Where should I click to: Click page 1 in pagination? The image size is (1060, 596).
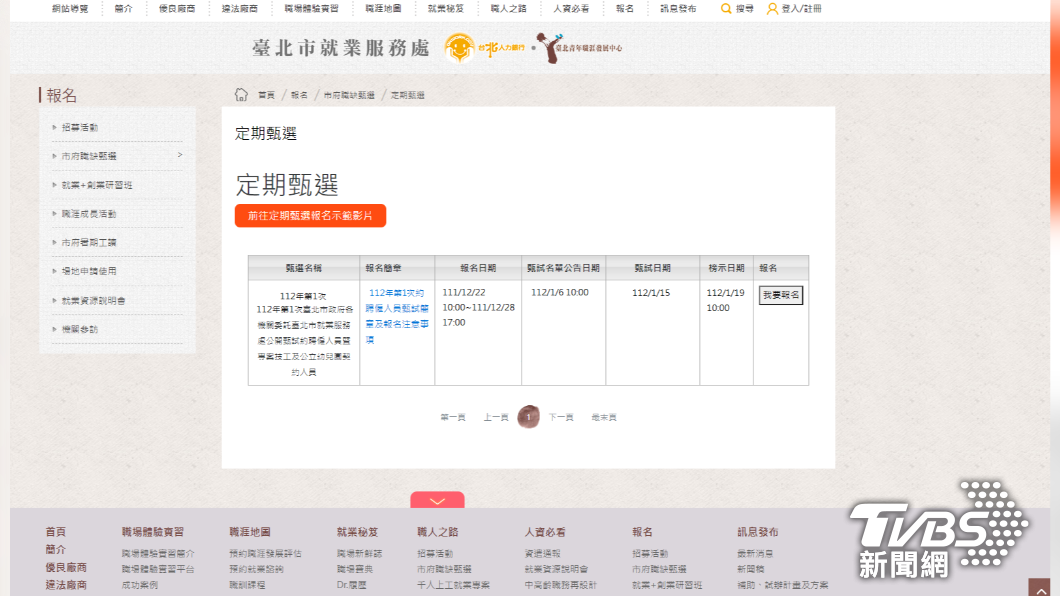[529, 417]
